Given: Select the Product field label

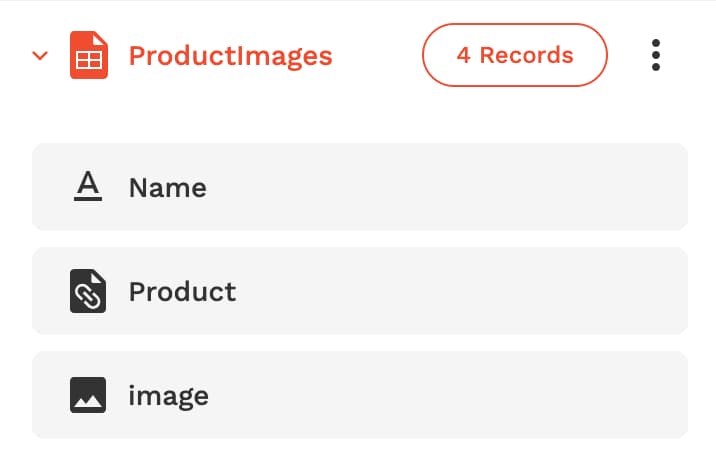Looking at the screenshot, I should (x=182, y=291).
